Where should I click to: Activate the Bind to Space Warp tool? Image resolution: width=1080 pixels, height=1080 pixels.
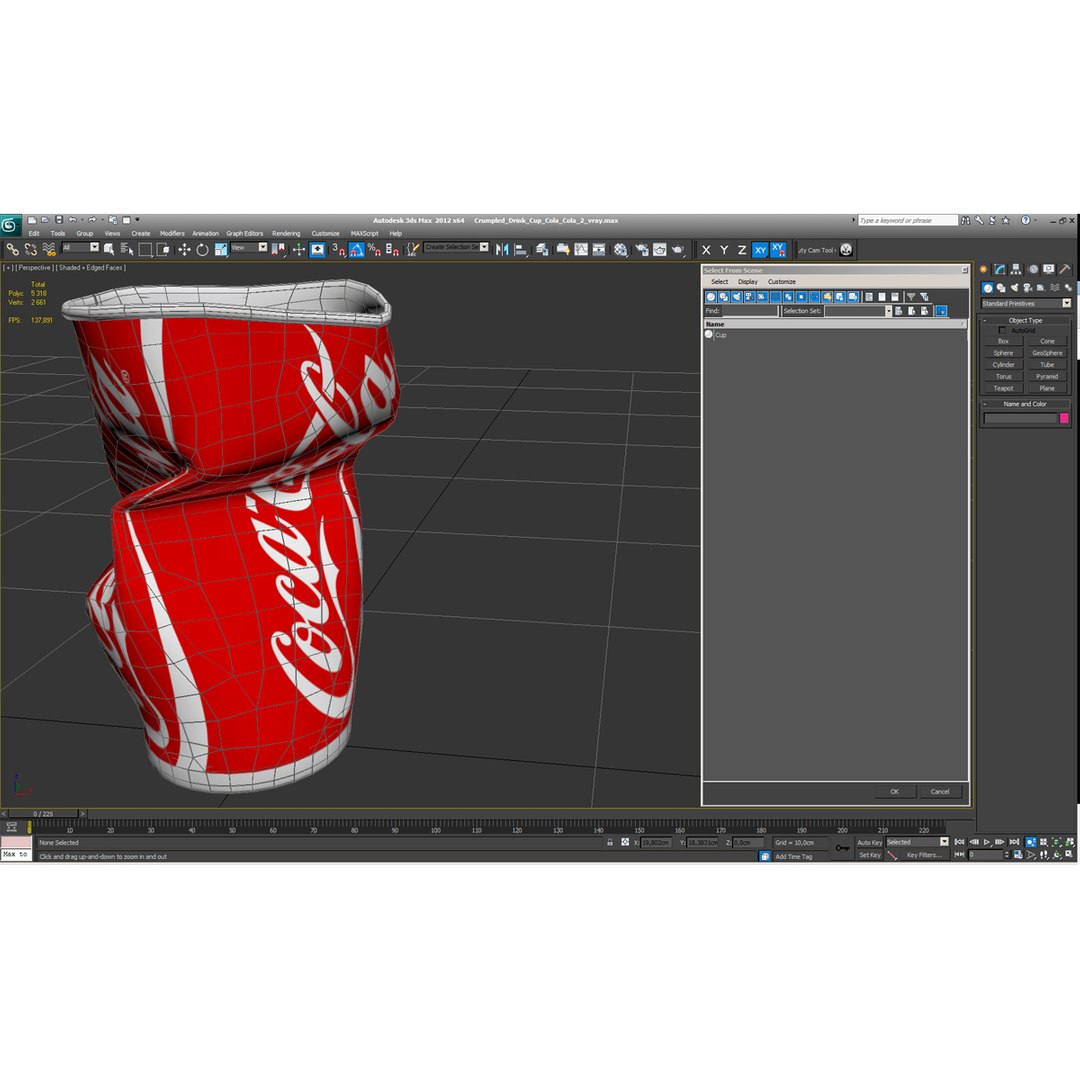pos(49,249)
